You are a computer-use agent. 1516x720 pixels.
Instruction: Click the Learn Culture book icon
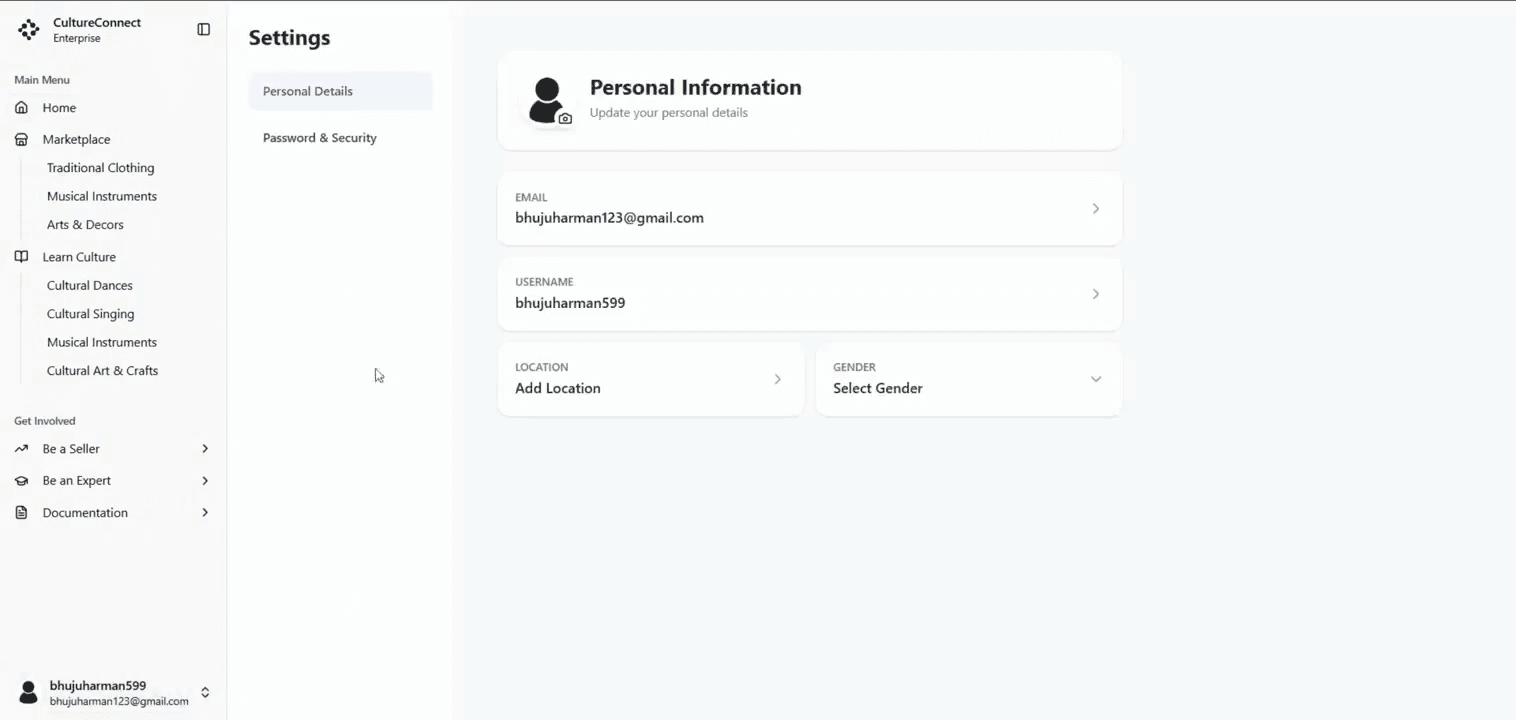pos(21,257)
